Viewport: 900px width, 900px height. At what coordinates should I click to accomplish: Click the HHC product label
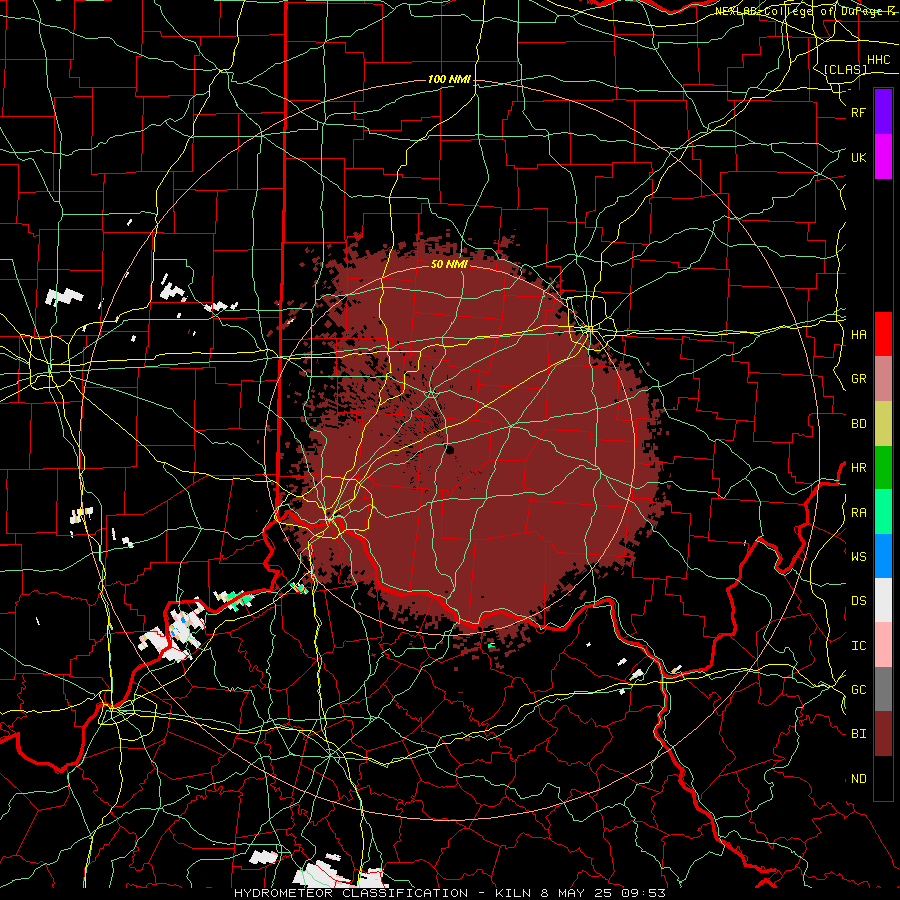pyautogui.click(x=878, y=60)
